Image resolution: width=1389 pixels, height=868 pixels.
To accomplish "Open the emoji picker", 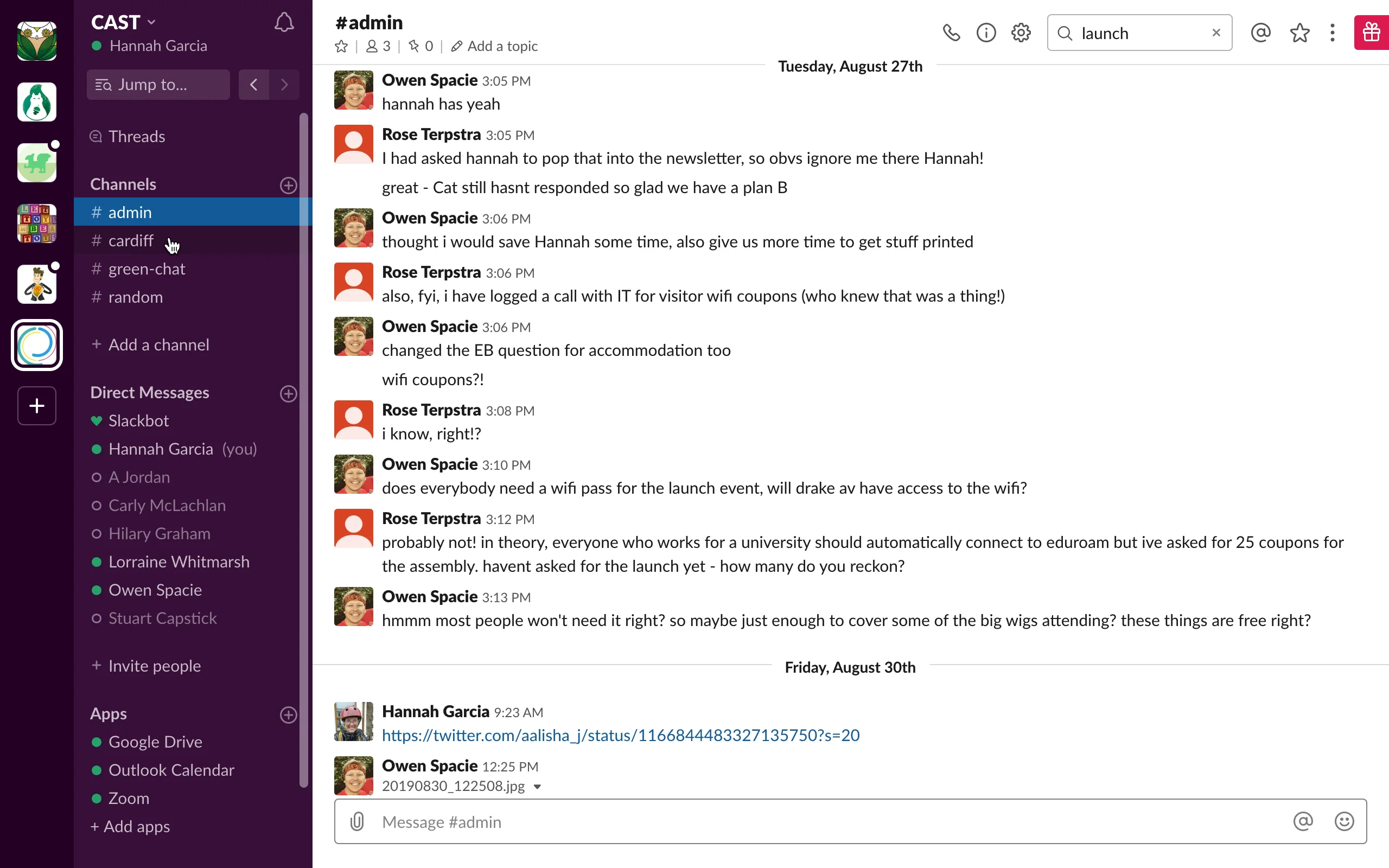I will pos(1344,821).
